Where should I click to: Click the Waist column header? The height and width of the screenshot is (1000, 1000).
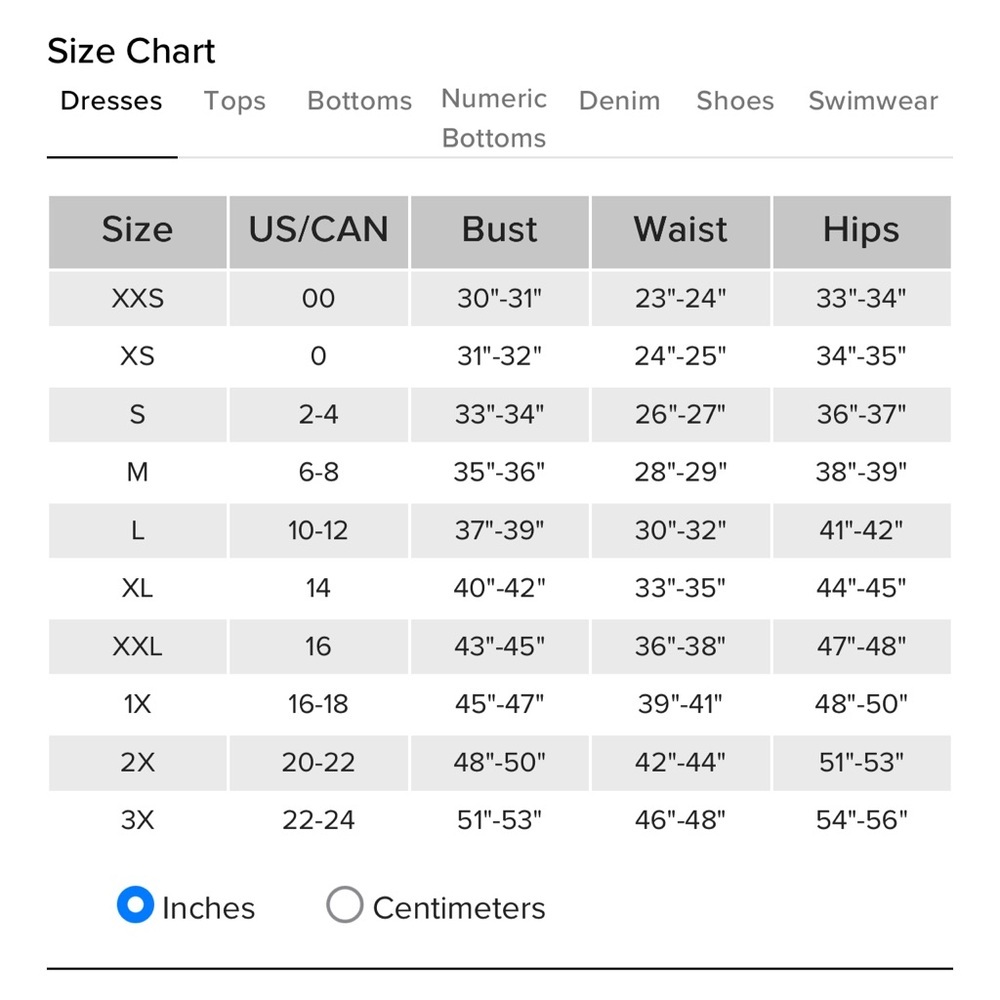[x=680, y=232]
